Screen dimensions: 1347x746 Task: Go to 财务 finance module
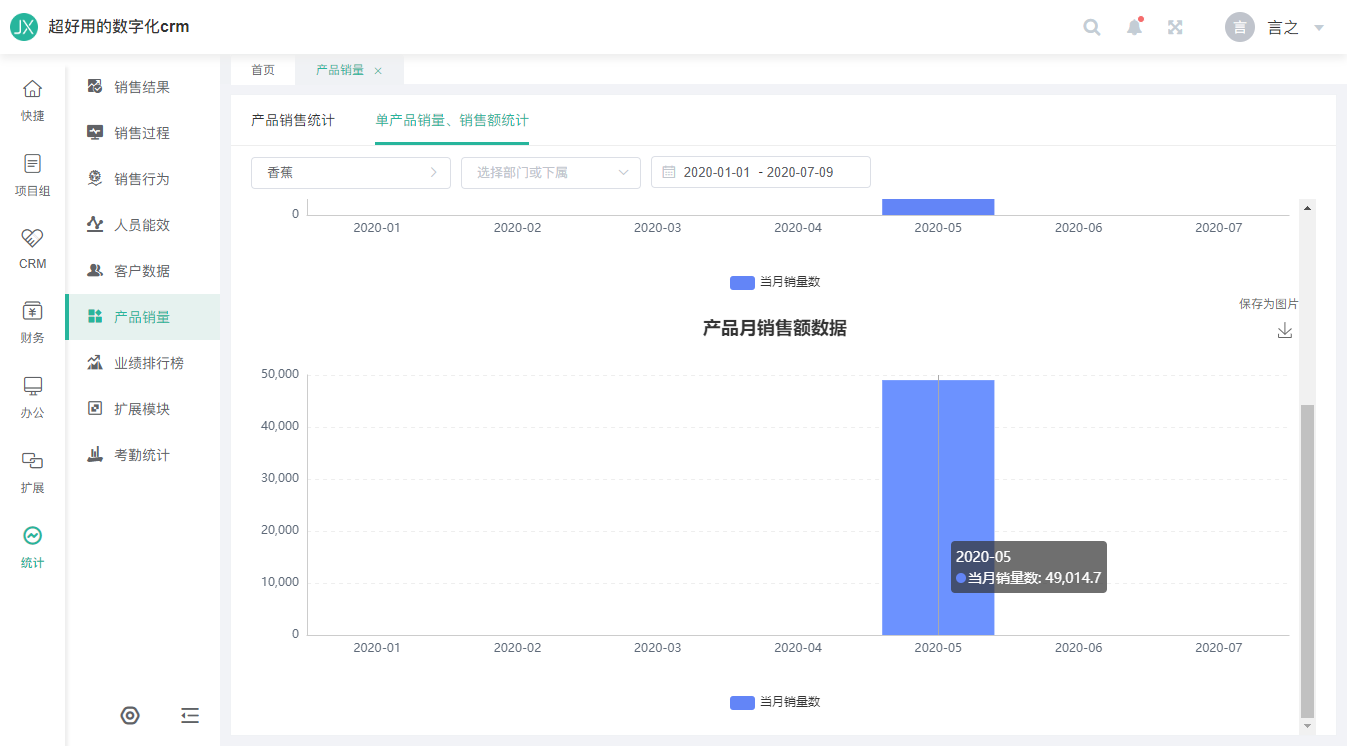coord(33,322)
